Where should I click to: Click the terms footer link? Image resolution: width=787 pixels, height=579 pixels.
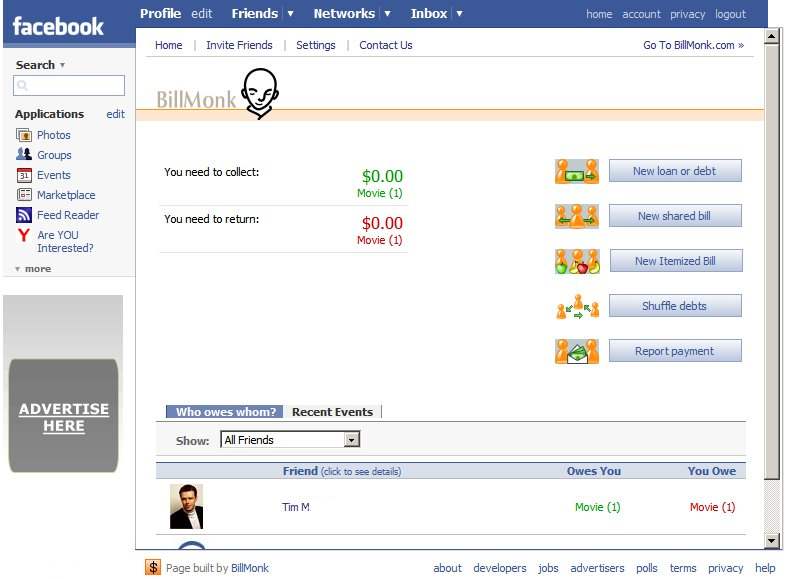coord(683,568)
